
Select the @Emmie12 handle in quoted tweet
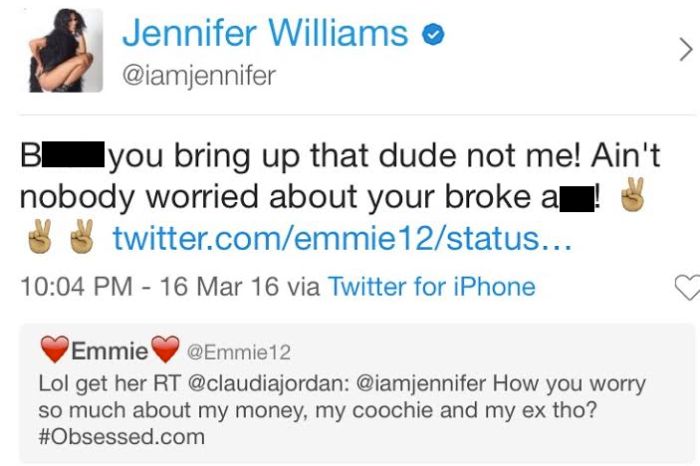[233, 353]
